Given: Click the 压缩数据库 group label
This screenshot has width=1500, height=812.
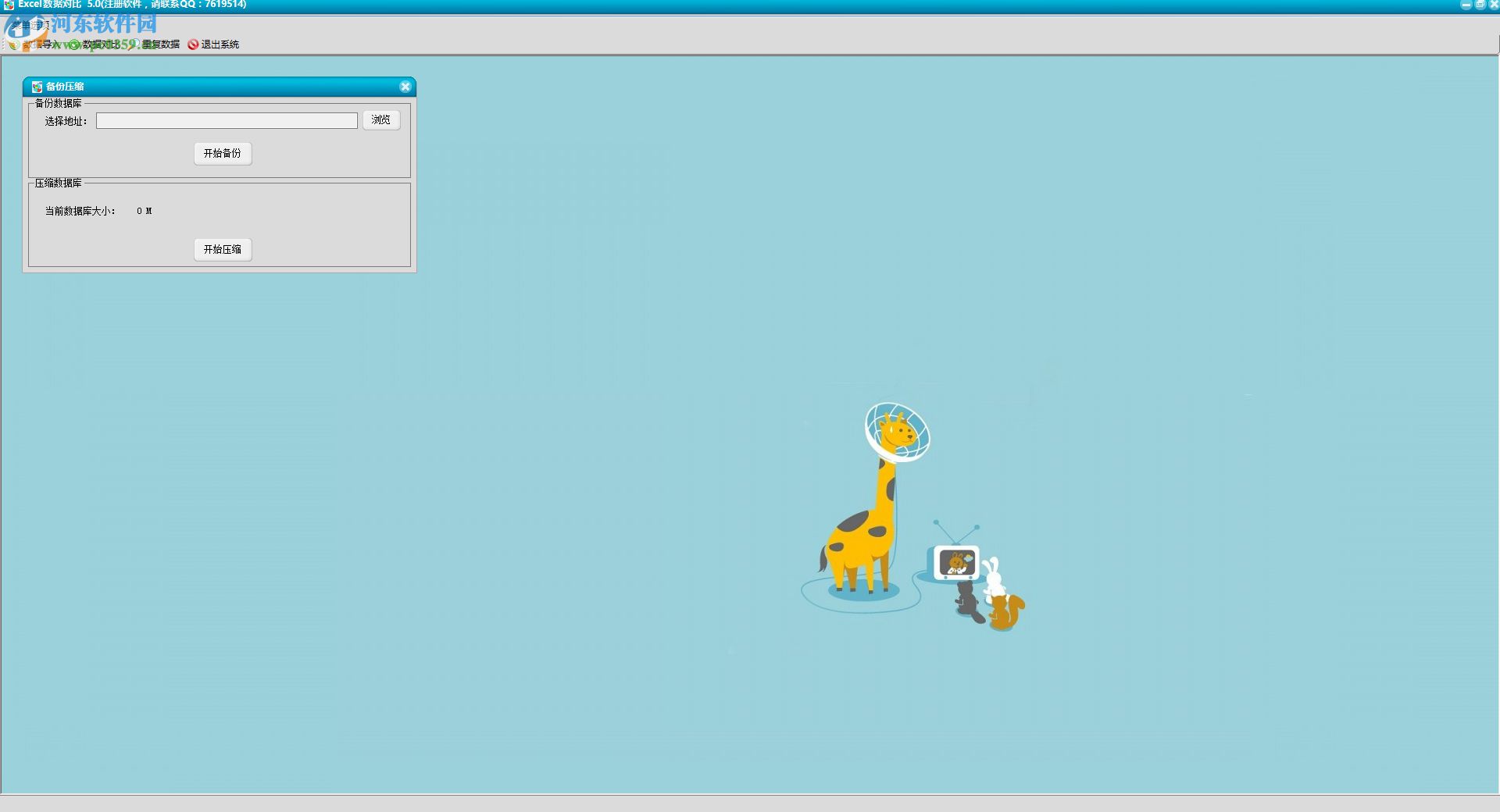Looking at the screenshot, I should click(59, 183).
